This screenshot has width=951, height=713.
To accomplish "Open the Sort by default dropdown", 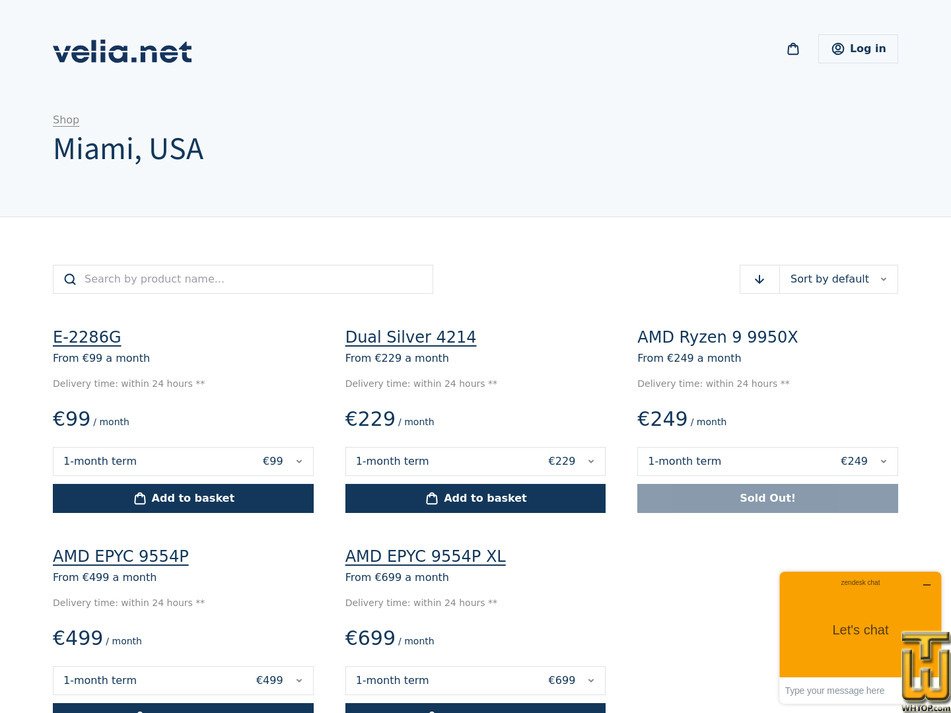I will click(838, 280).
